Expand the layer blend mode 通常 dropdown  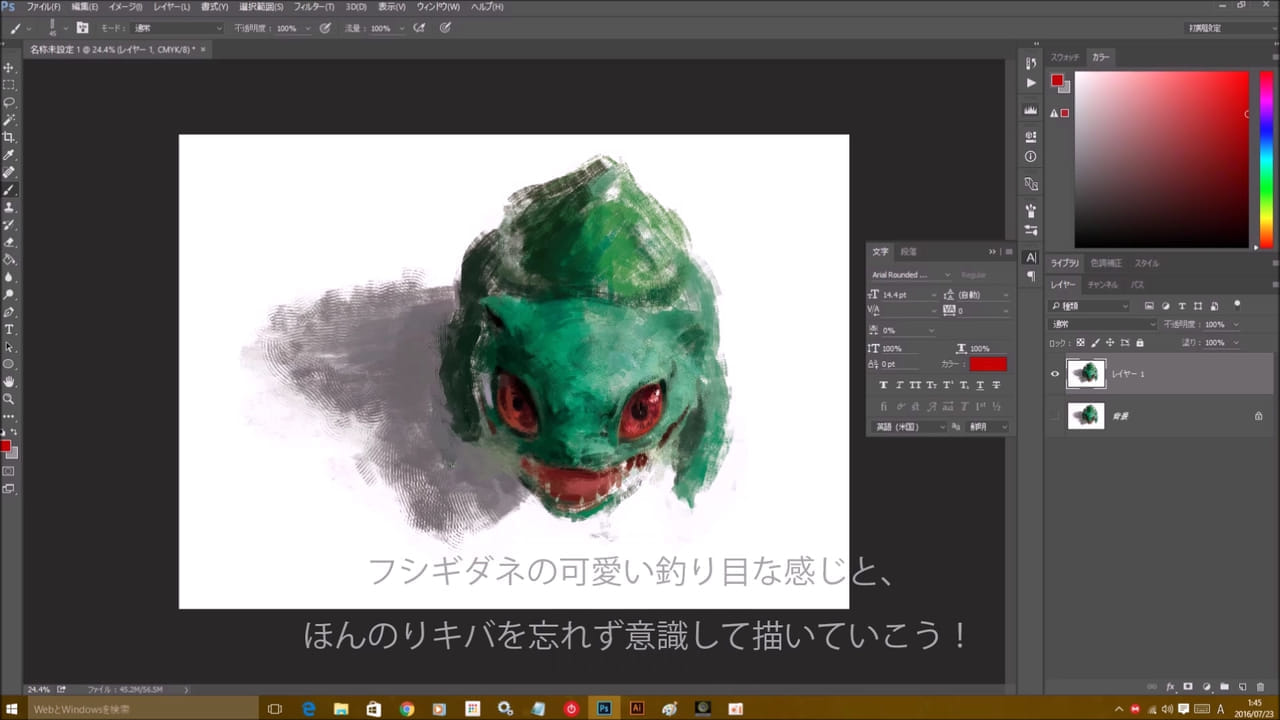[x=1103, y=324]
